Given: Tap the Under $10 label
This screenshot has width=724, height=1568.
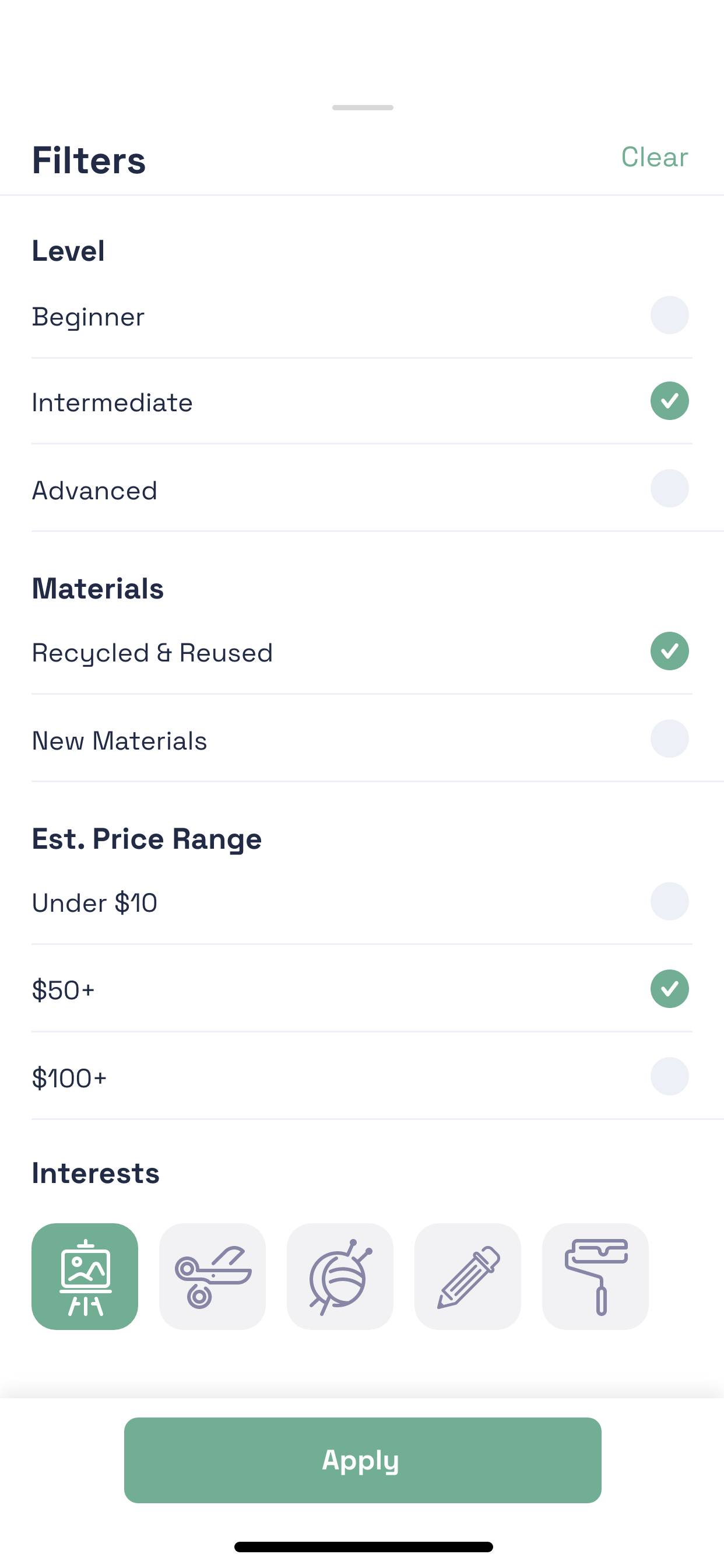Looking at the screenshot, I should click(94, 902).
